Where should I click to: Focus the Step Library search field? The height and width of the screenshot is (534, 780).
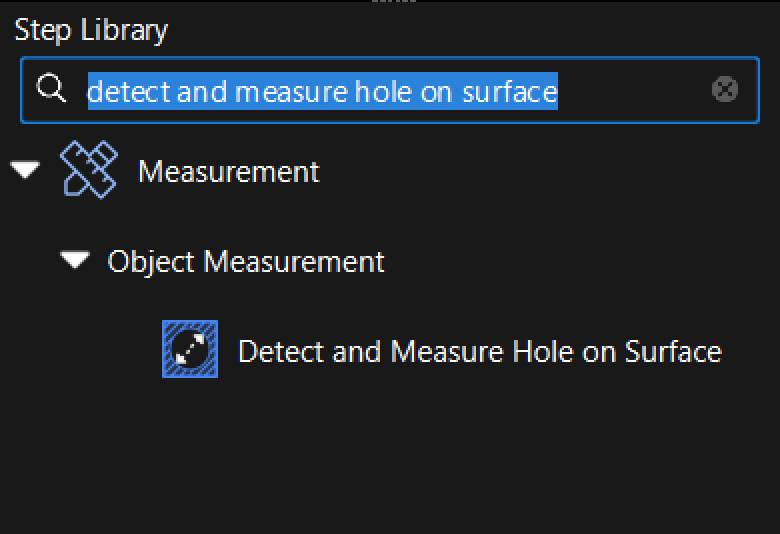click(x=390, y=90)
